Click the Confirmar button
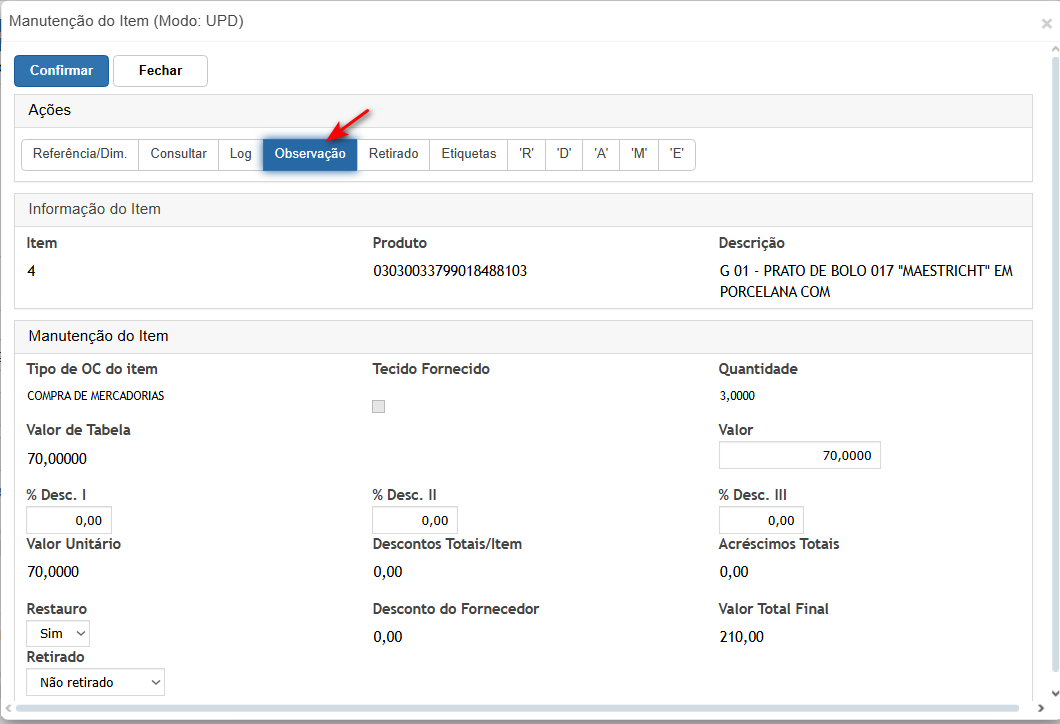Viewport: 1060px width, 724px height. [x=61, y=71]
